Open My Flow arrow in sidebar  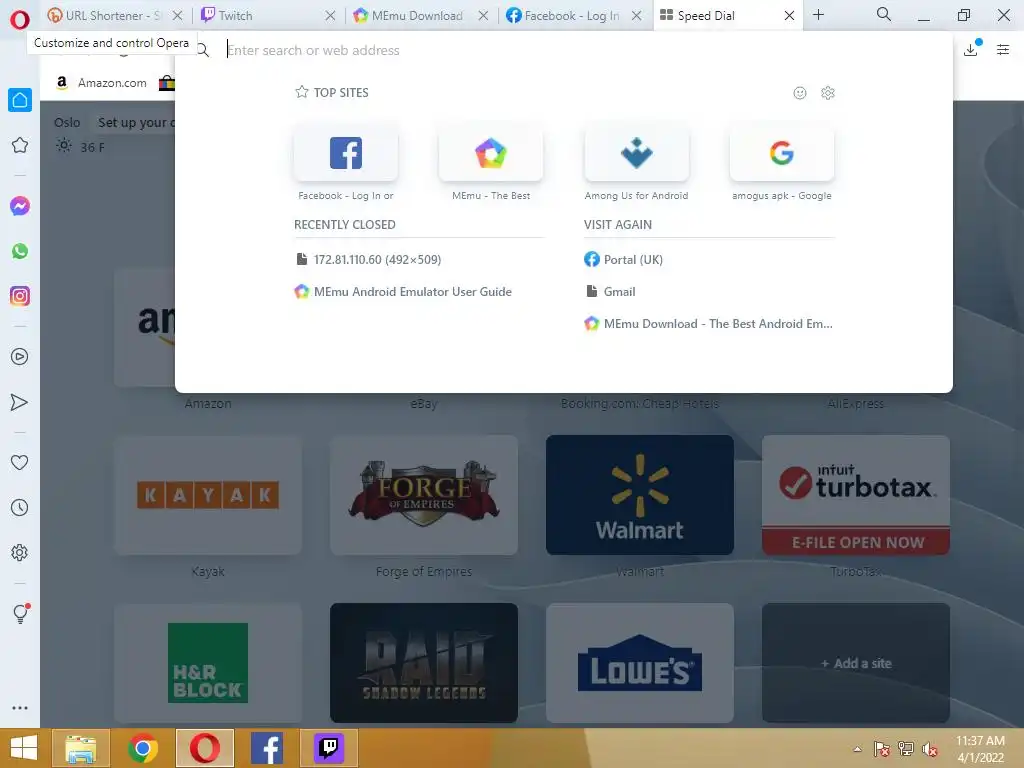tap(20, 402)
